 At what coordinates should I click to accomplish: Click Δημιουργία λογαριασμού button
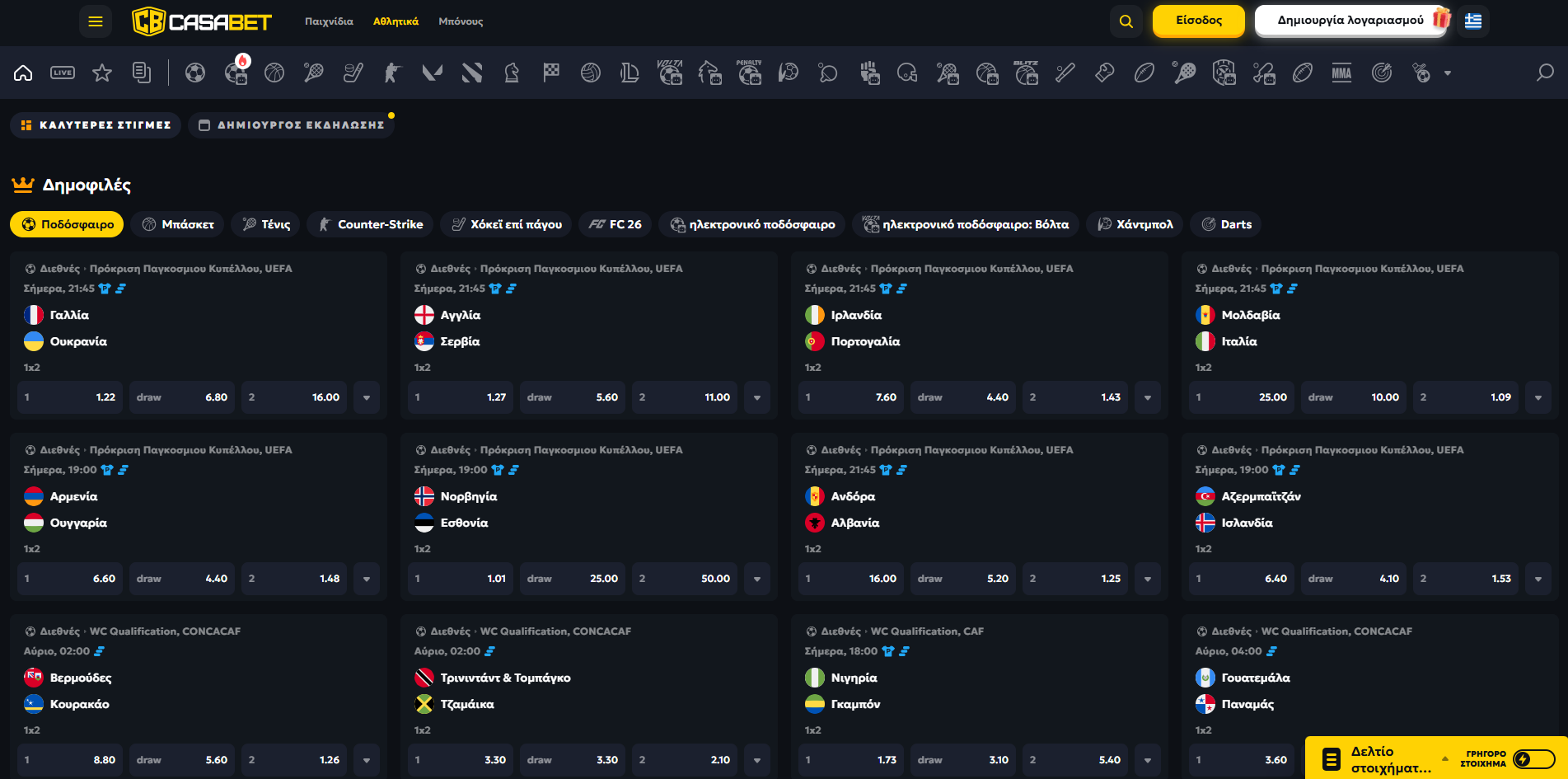(x=1350, y=21)
